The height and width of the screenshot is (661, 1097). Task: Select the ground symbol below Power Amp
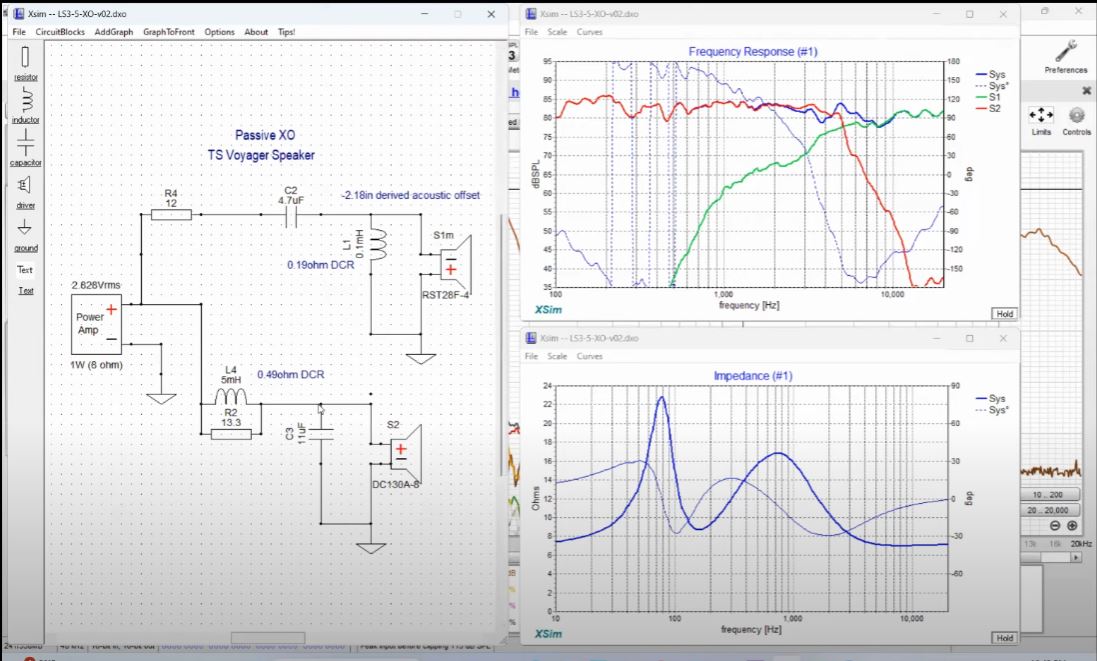coord(161,399)
